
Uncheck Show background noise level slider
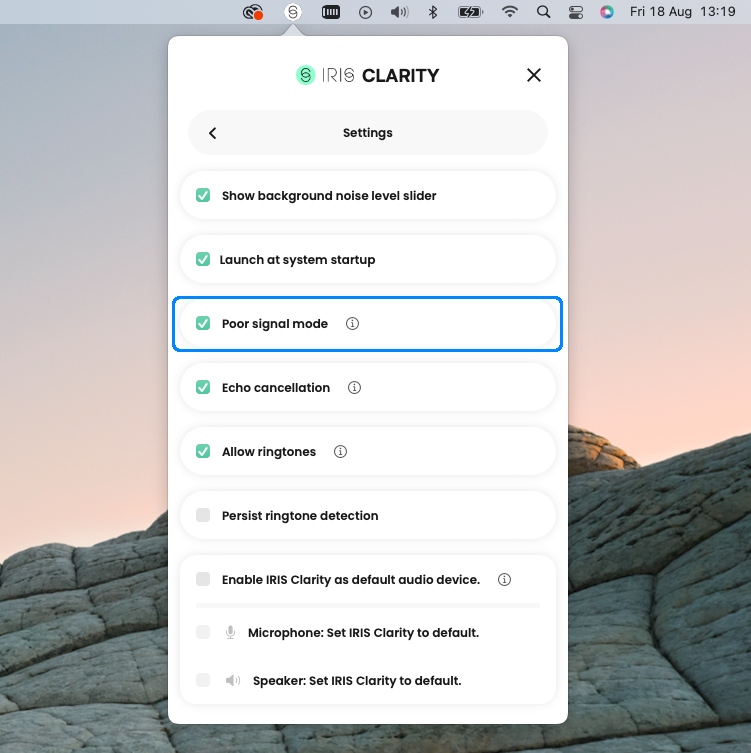(203, 196)
